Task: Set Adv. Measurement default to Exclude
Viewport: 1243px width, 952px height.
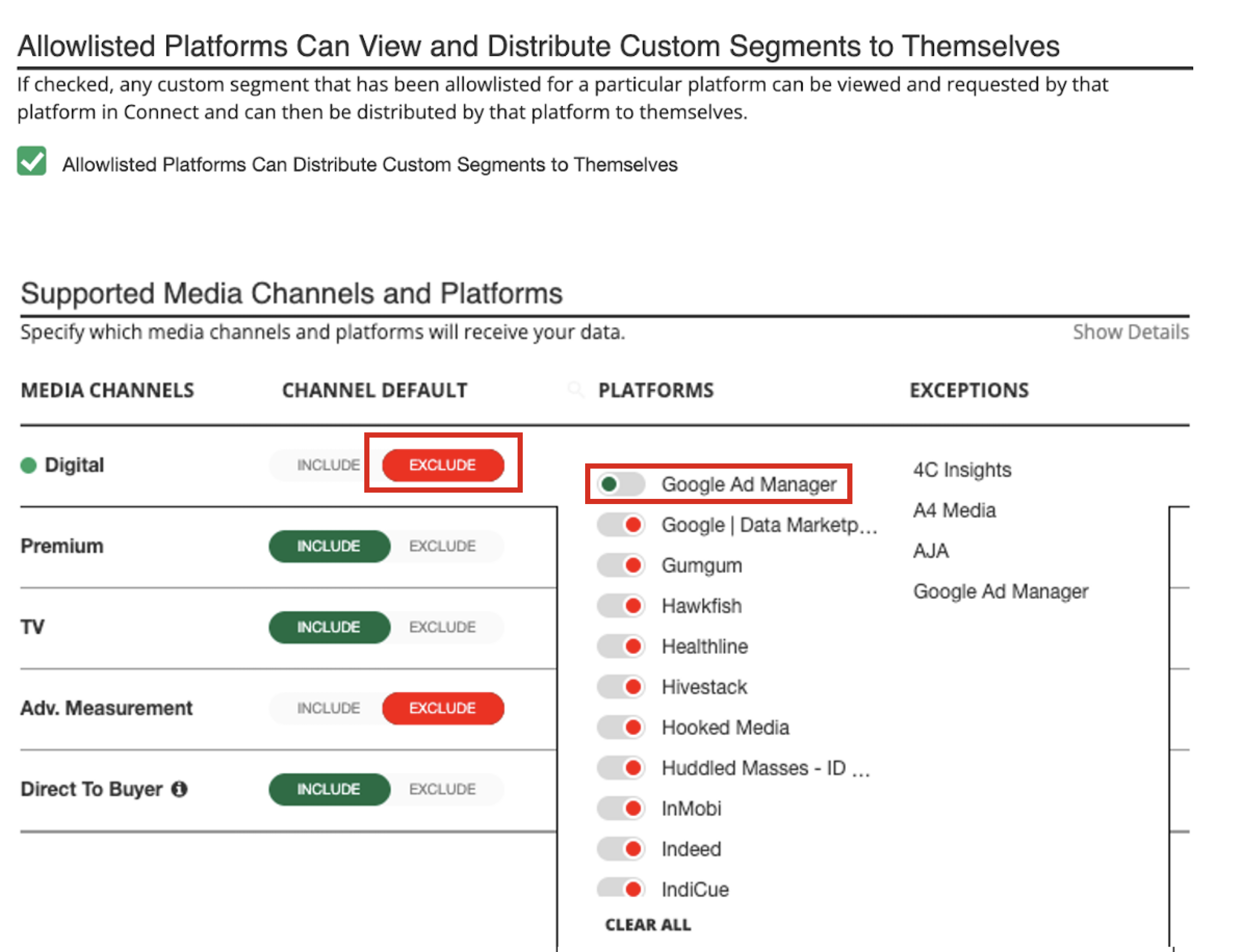Action: (442, 708)
